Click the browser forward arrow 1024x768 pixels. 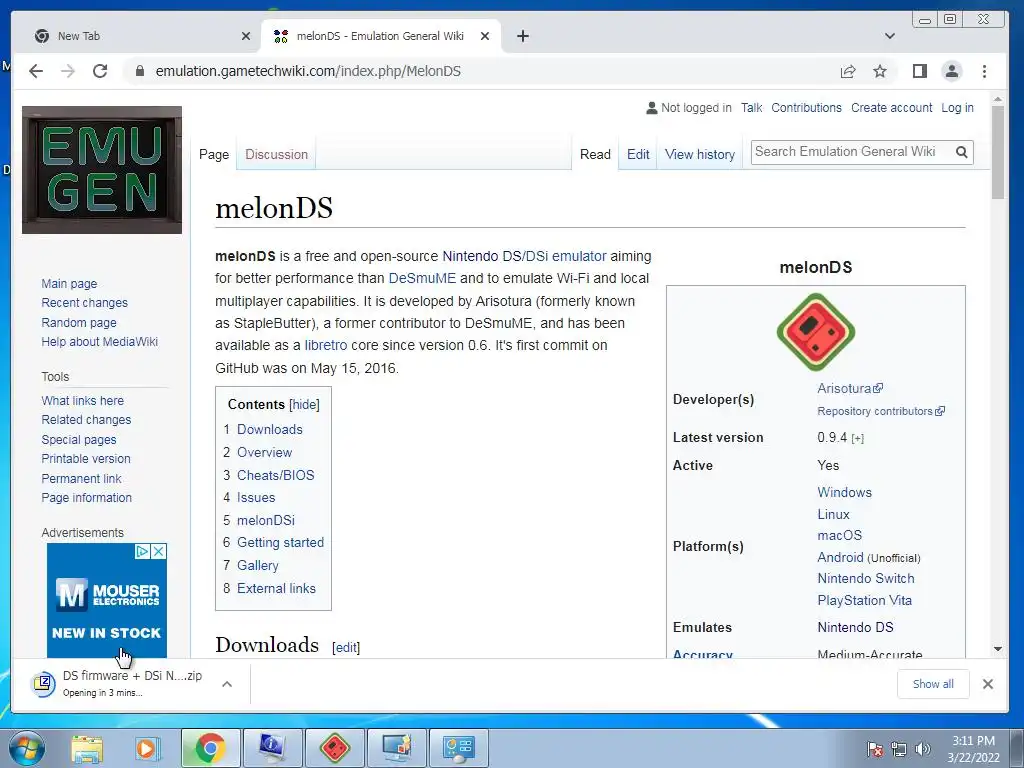pyautogui.click(x=68, y=71)
